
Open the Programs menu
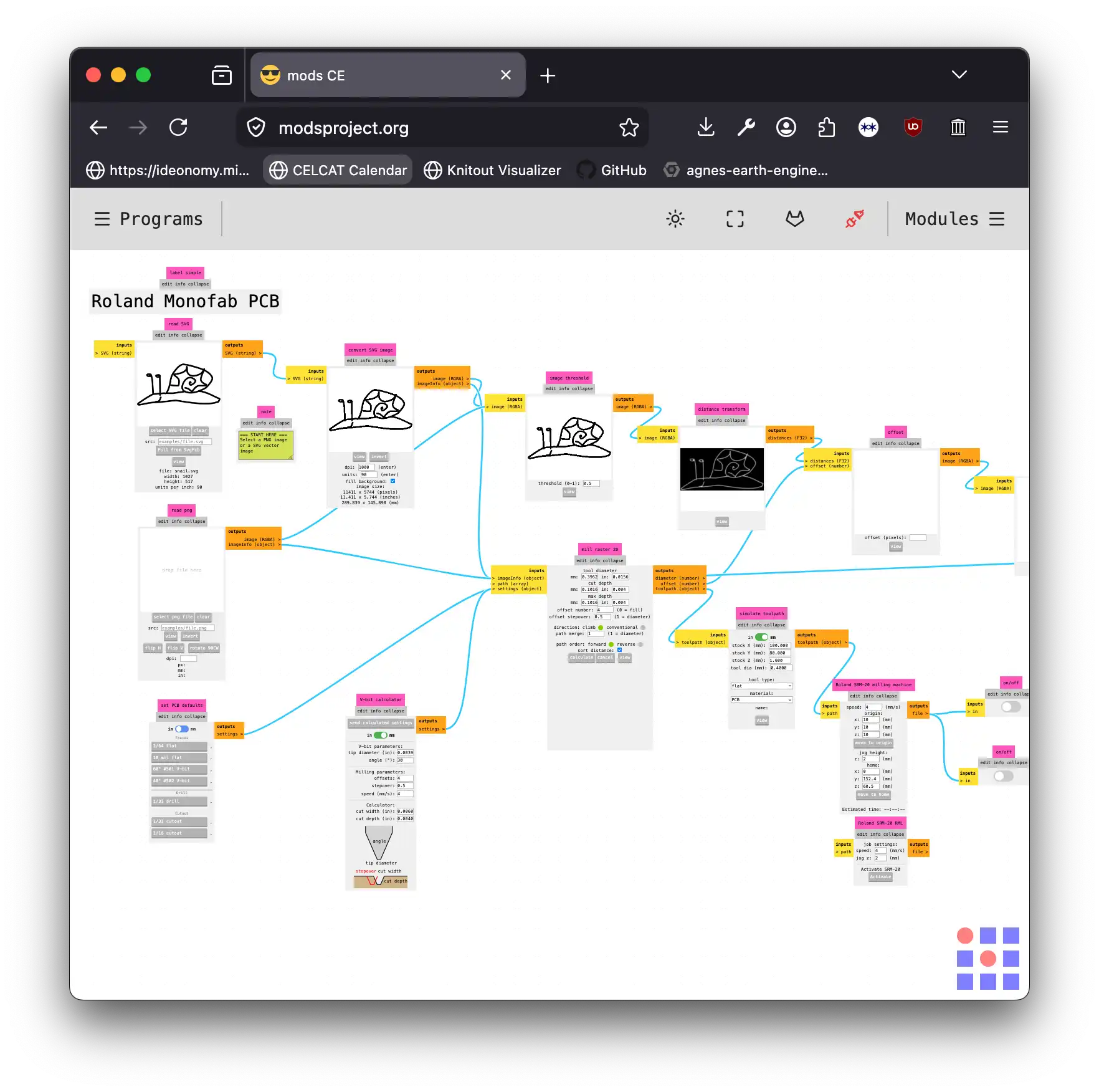pos(149,219)
